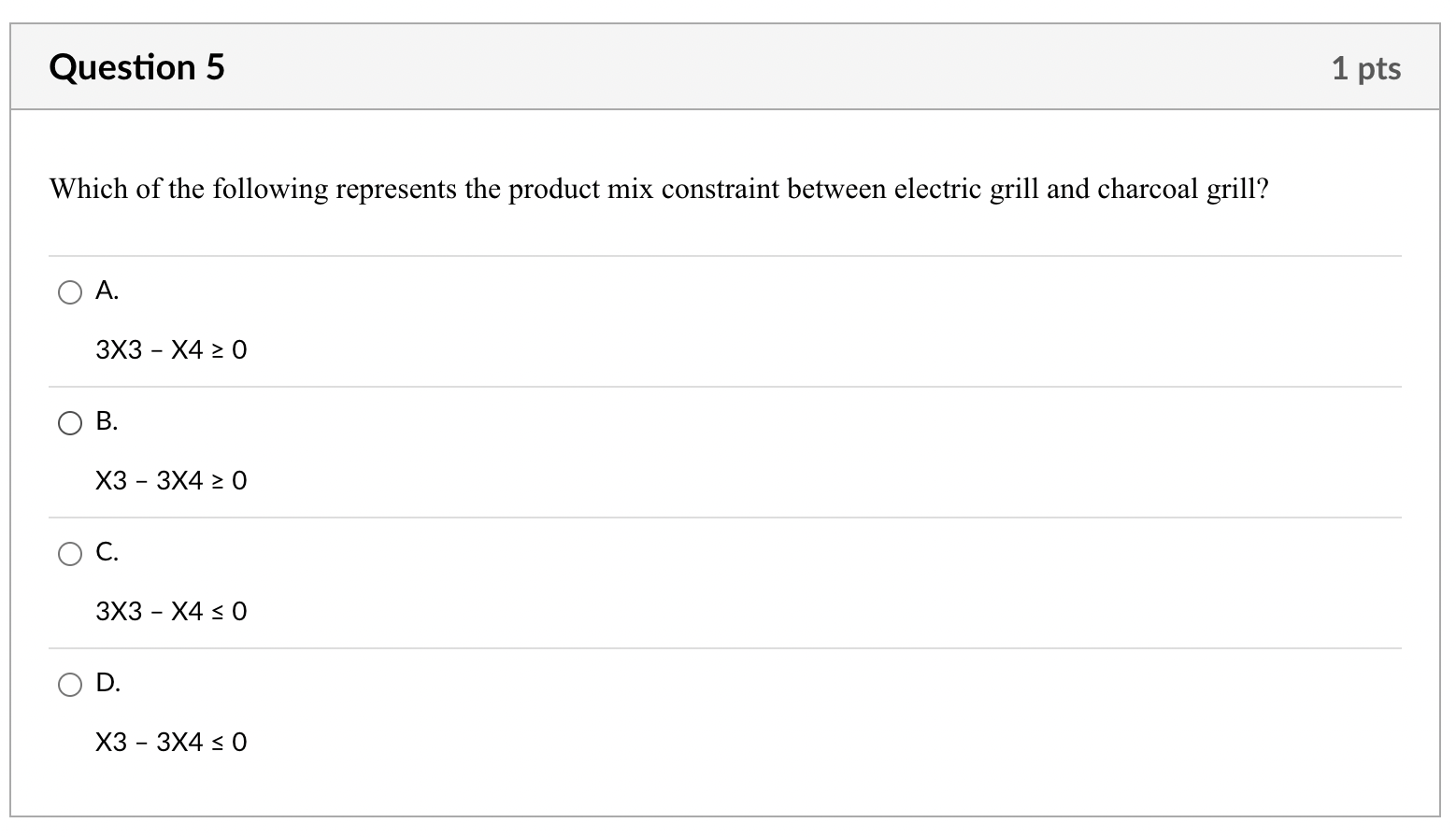Click the '1 pts' points label
1456x837 pixels.
[x=1365, y=68]
